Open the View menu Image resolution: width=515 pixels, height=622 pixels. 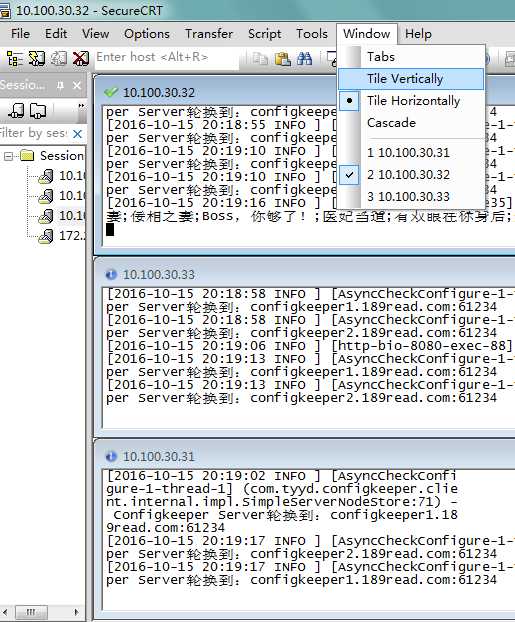click(95, 34)
